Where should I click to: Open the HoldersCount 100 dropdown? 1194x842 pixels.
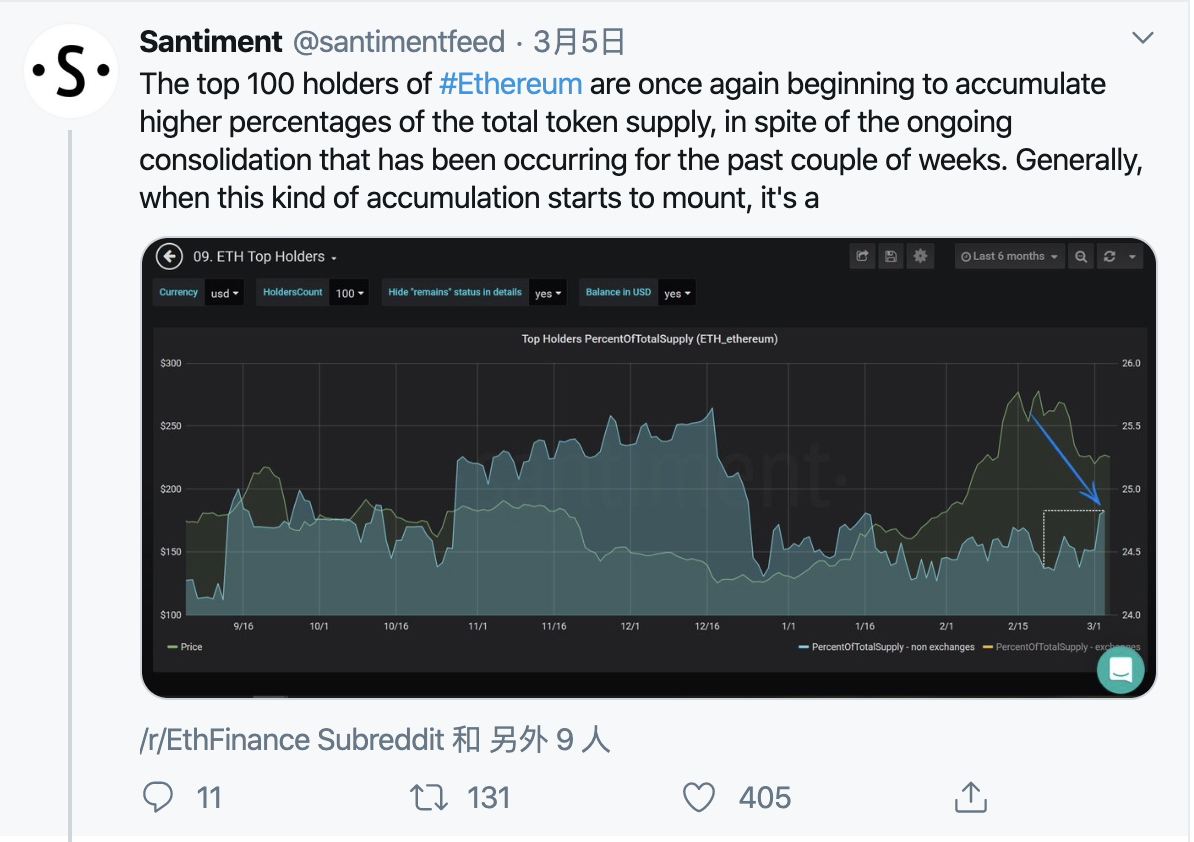pos(349,293)
